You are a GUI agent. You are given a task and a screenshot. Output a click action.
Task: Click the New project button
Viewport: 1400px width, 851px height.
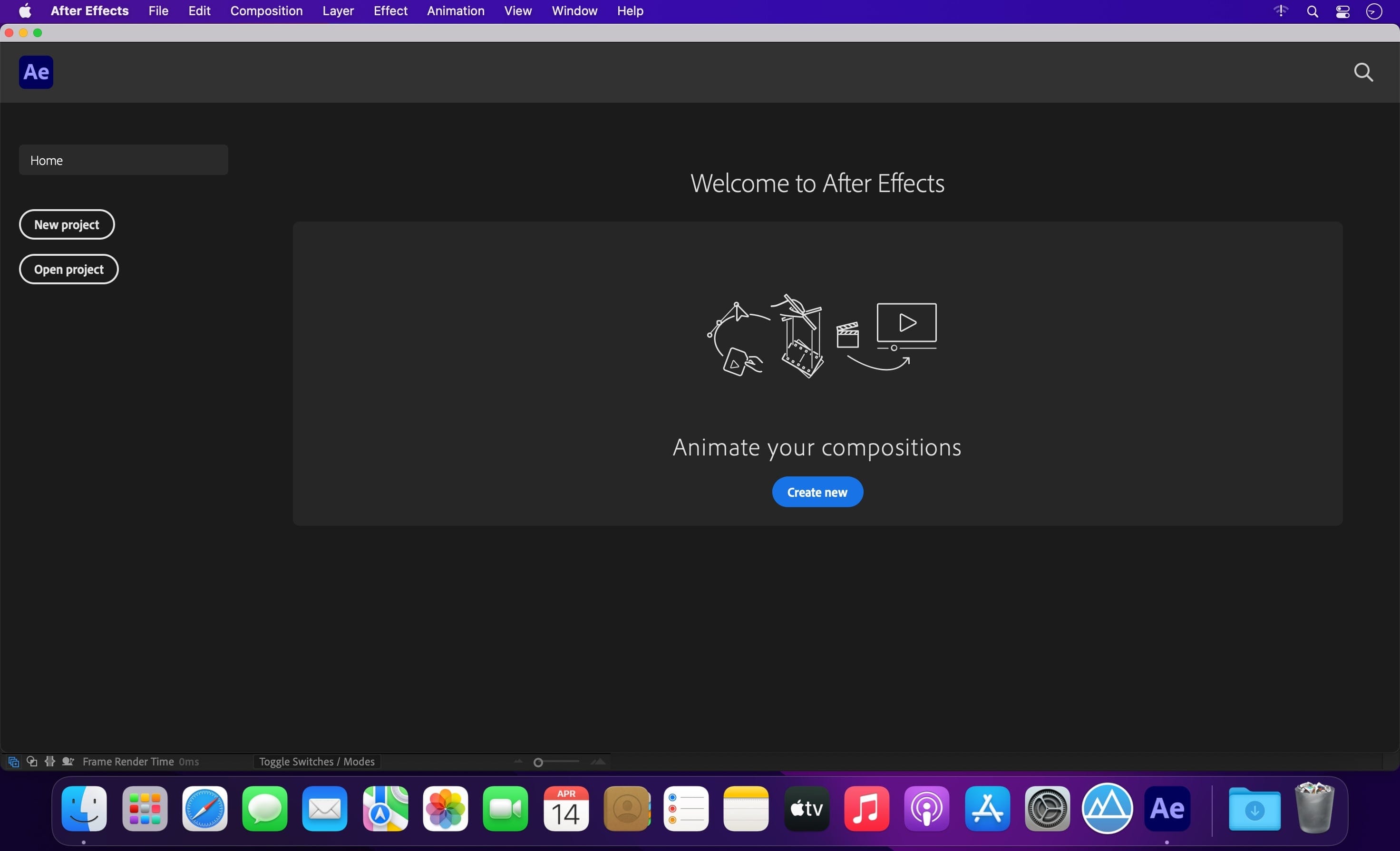[x=66, y=224]
